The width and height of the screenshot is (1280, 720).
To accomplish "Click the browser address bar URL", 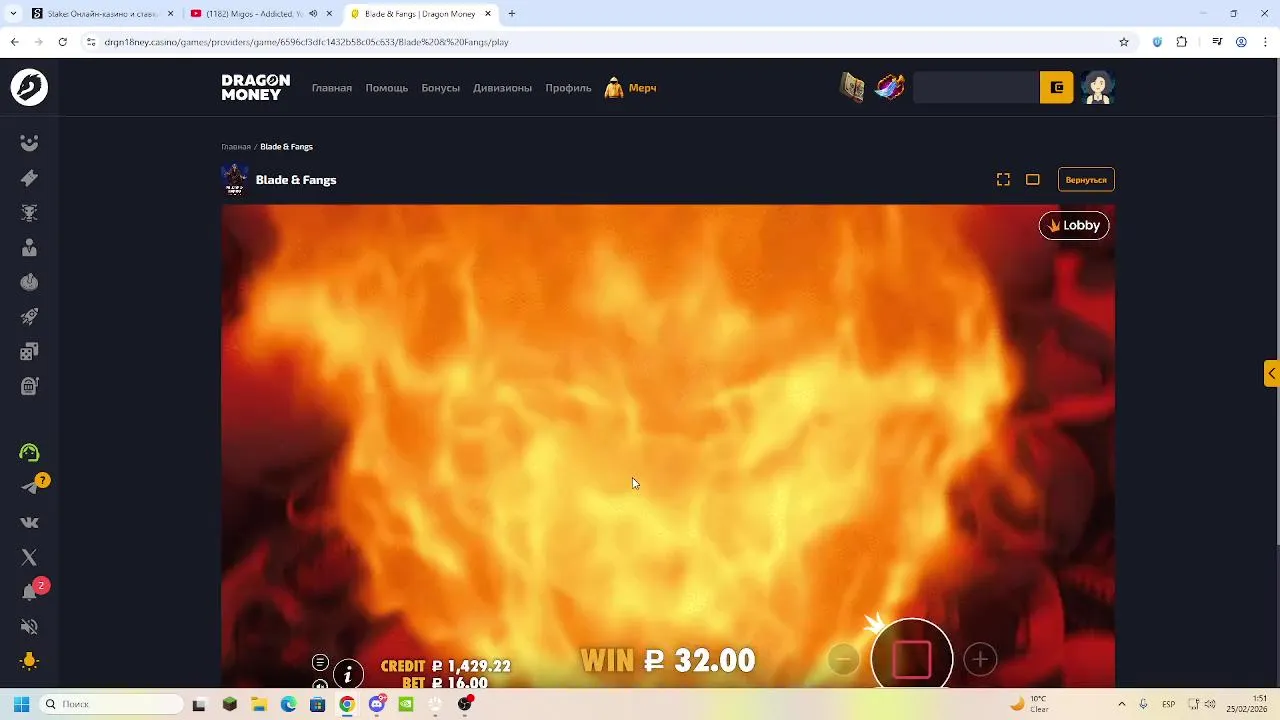I will click(306, 42).
